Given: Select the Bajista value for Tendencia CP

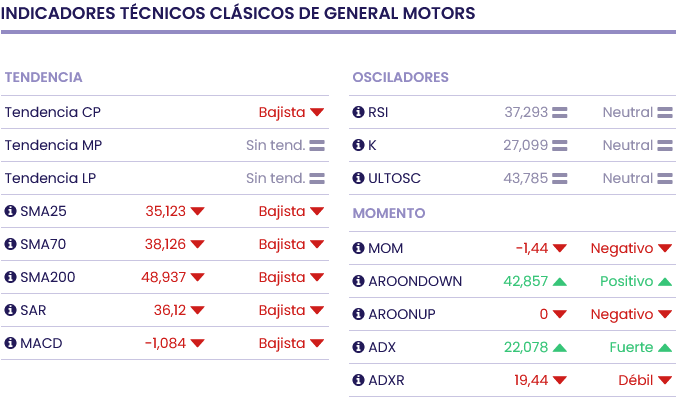Looking at the screenshot, I should (282, 112).
